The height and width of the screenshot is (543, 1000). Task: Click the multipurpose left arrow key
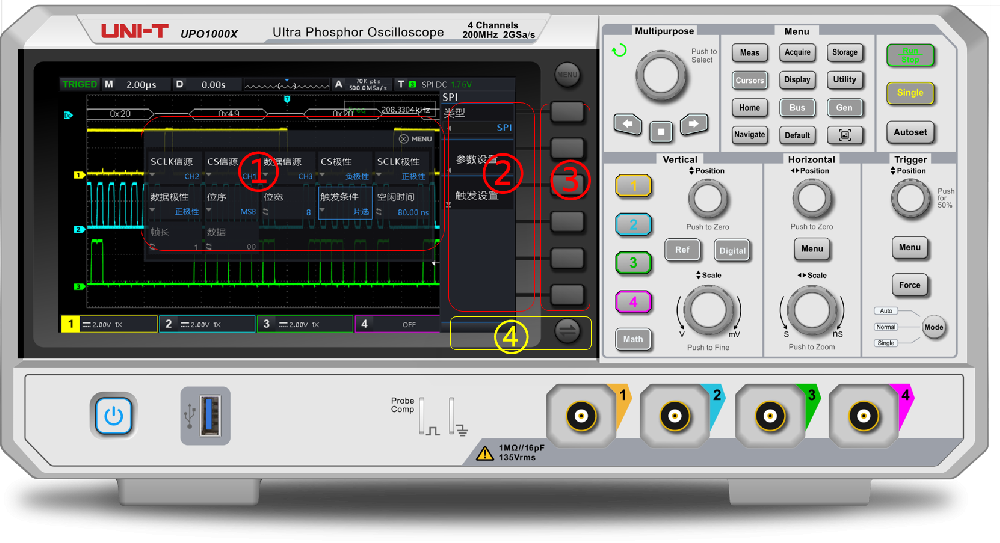627,125
